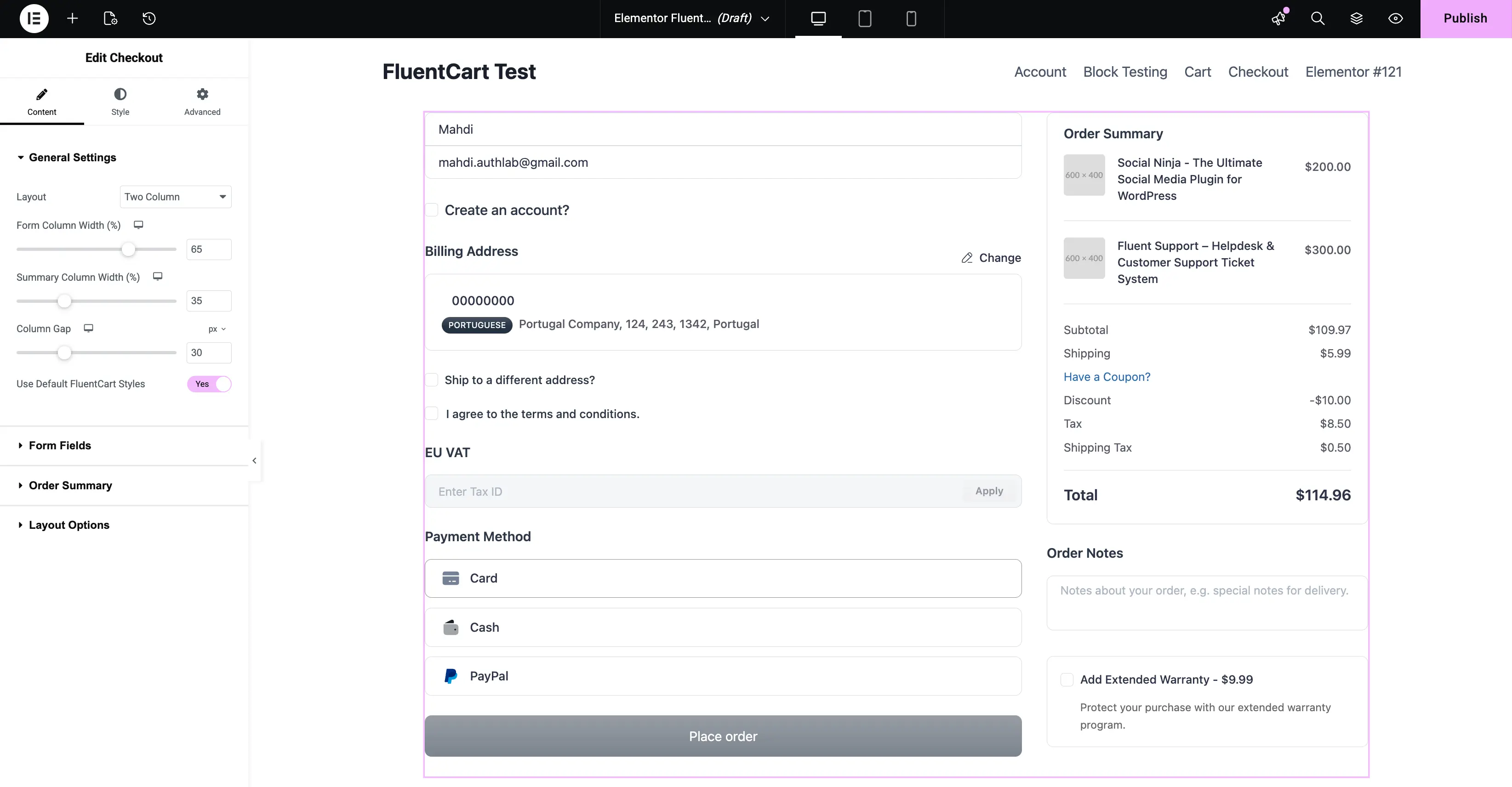This screenshot has height=787, width=1512.
Task: Check Add Extended Warranty checkbox
Action: pyautogui.click(x=1067, y=679)
